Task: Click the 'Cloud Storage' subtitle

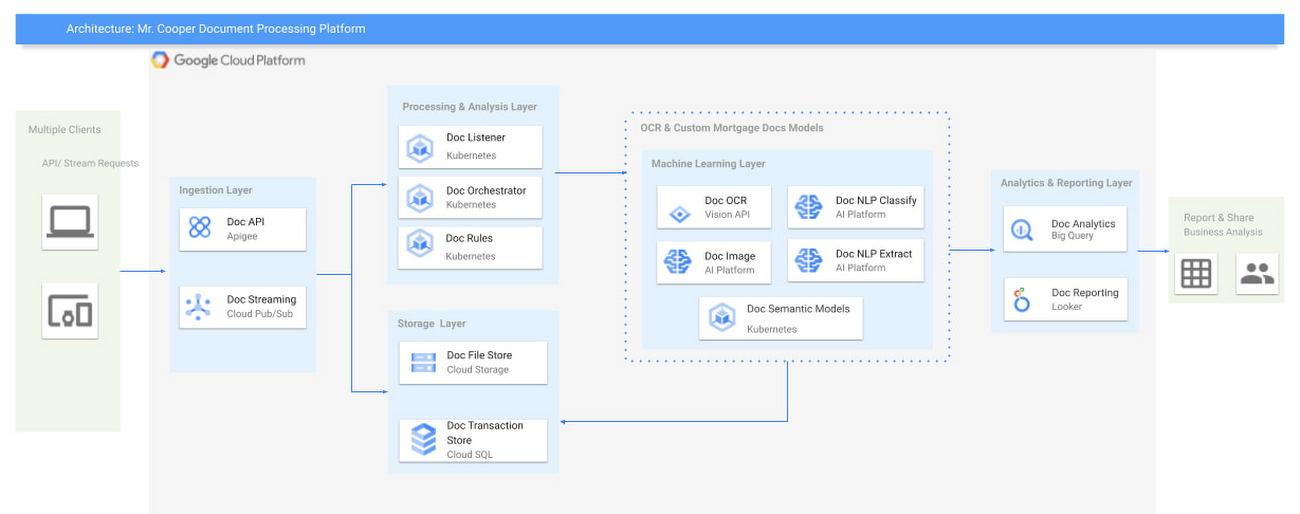Action: [478, 370]
